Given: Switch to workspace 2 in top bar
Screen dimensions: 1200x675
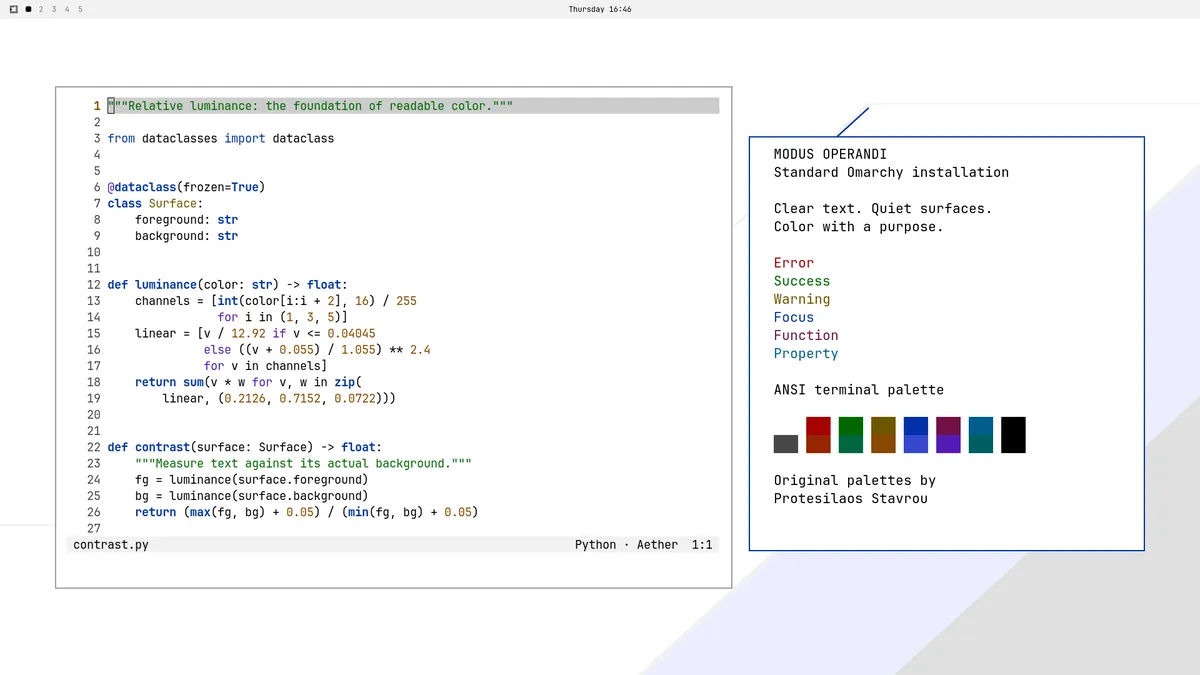Looking at the screenshot, I should tap(41, 9).
